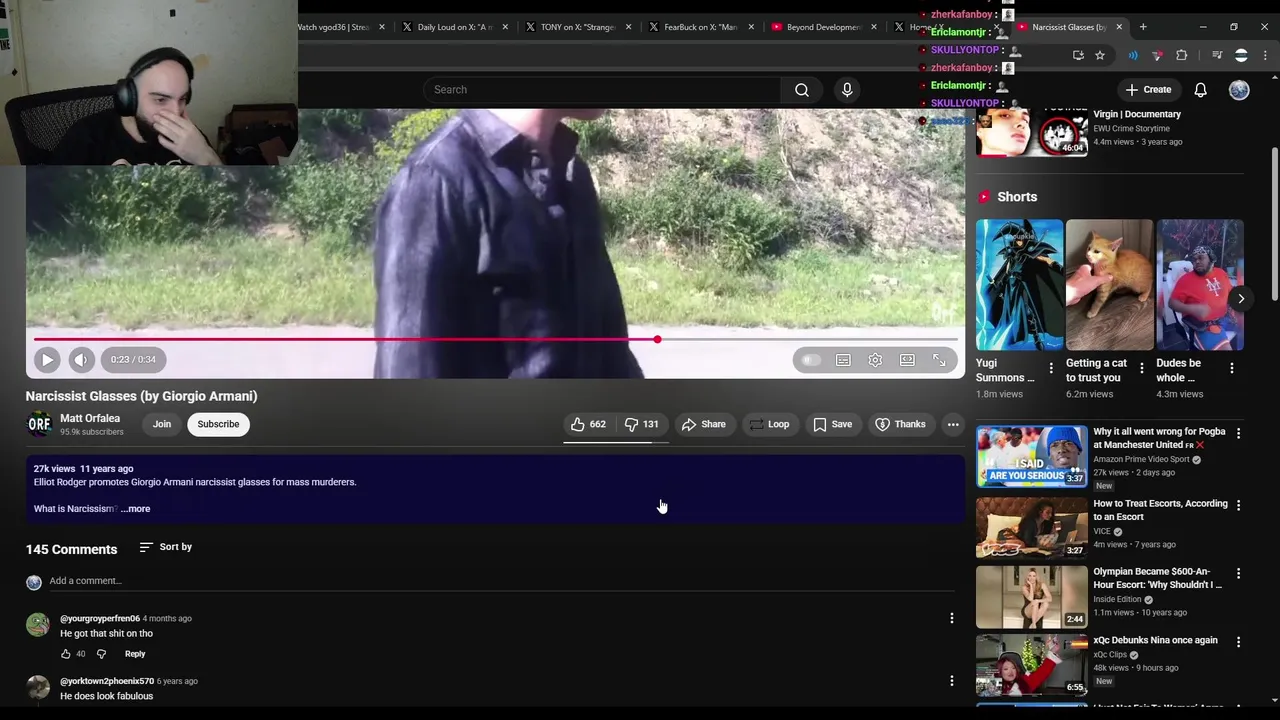Open options for 'Yugi Summons' Short

[1051, 369]
